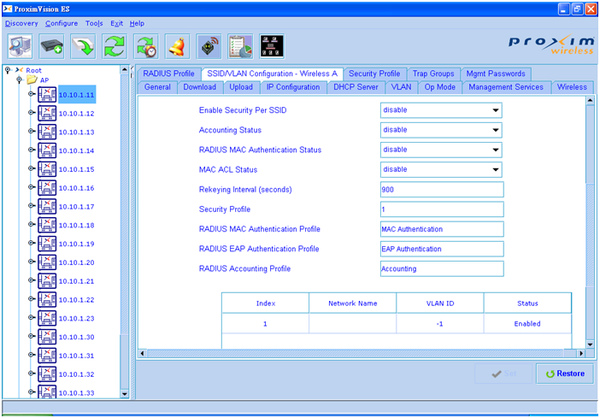
Task: Open the Help menu
Action: click(137, 23)
